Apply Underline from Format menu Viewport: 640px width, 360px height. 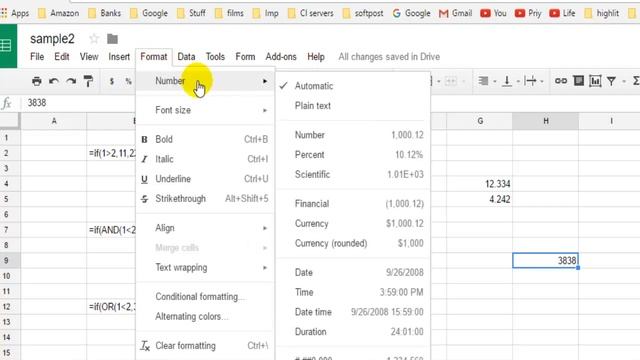[205, 179]
